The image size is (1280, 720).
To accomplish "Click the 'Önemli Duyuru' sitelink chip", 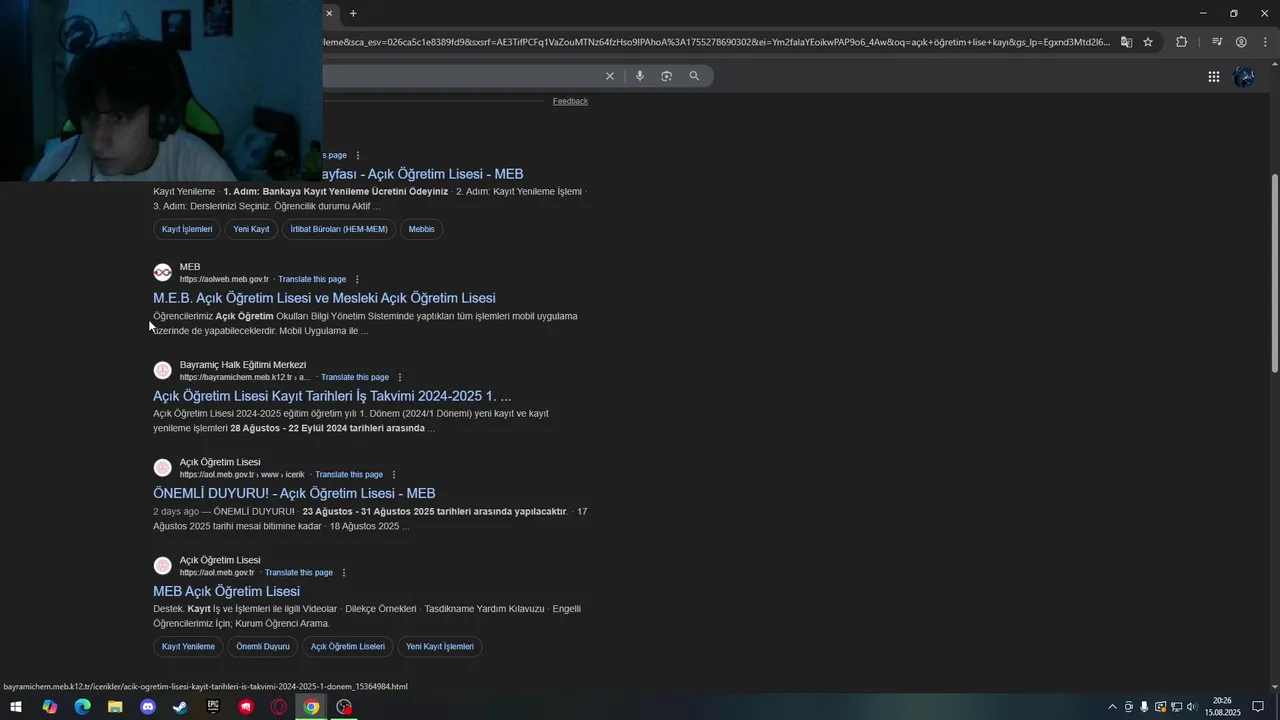I will point(263,646).
